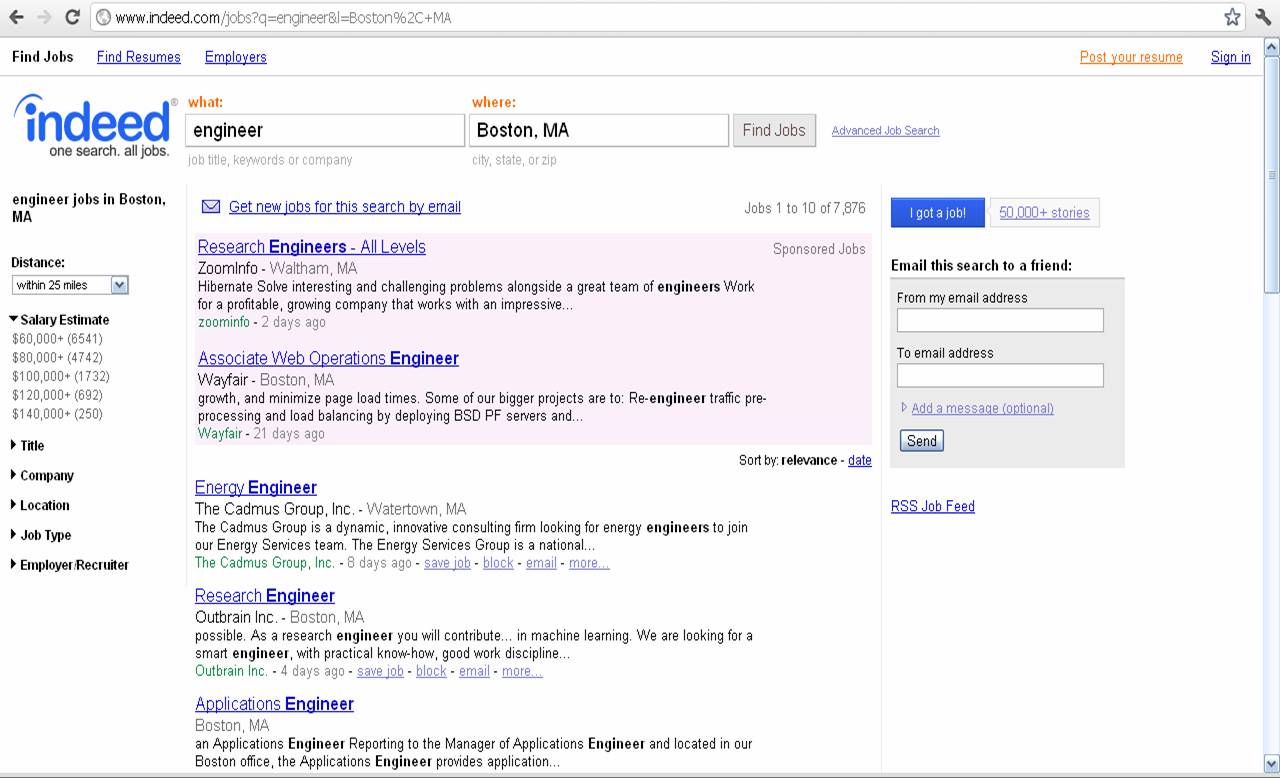The image size is (1280, 778).
Task: Open the Employers page
Action: tap(236, 57)
